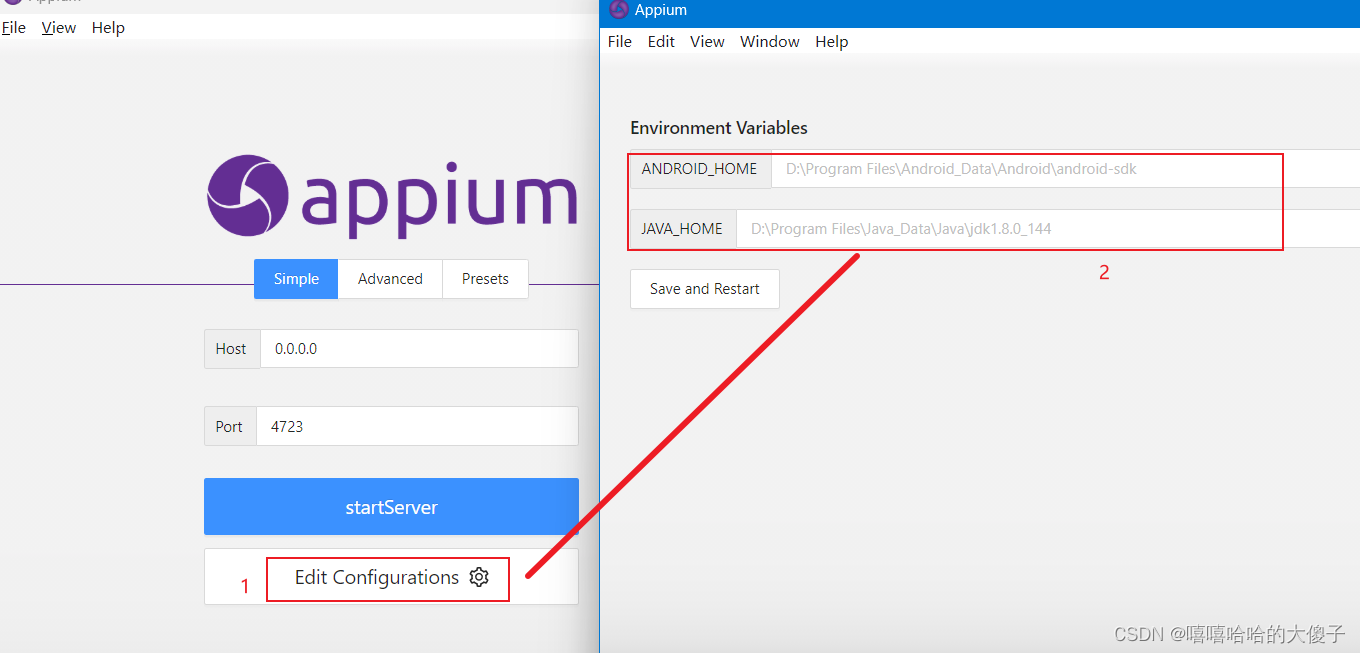Open File menu in left Appium window
This screenshot has width=1360, height=653.
coord(13,28)
